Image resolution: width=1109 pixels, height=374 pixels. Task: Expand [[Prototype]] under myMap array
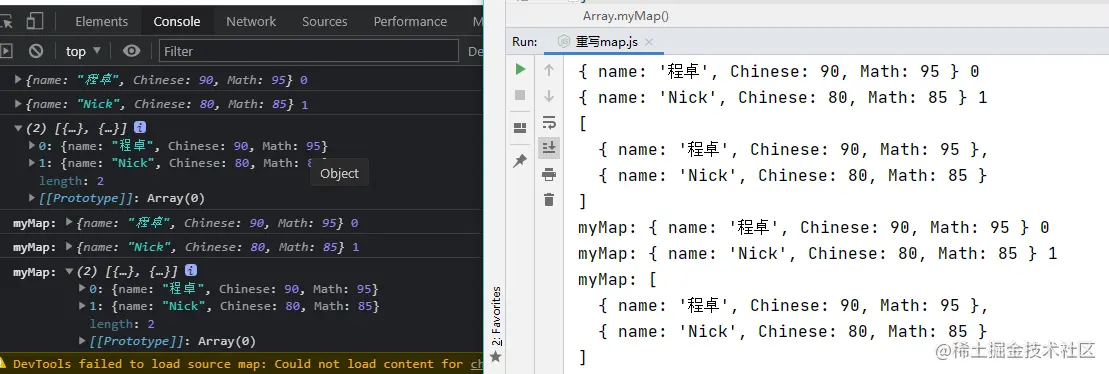click(83, 341)
